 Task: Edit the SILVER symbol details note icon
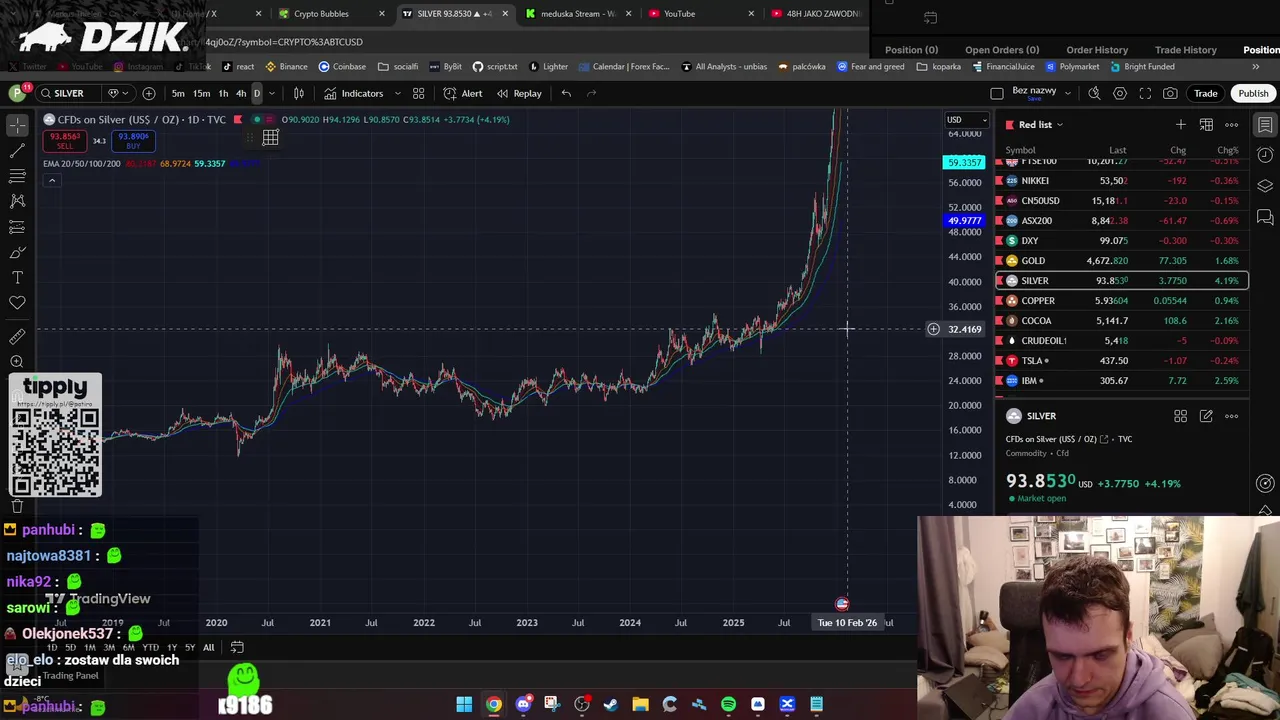point(1206,416)
